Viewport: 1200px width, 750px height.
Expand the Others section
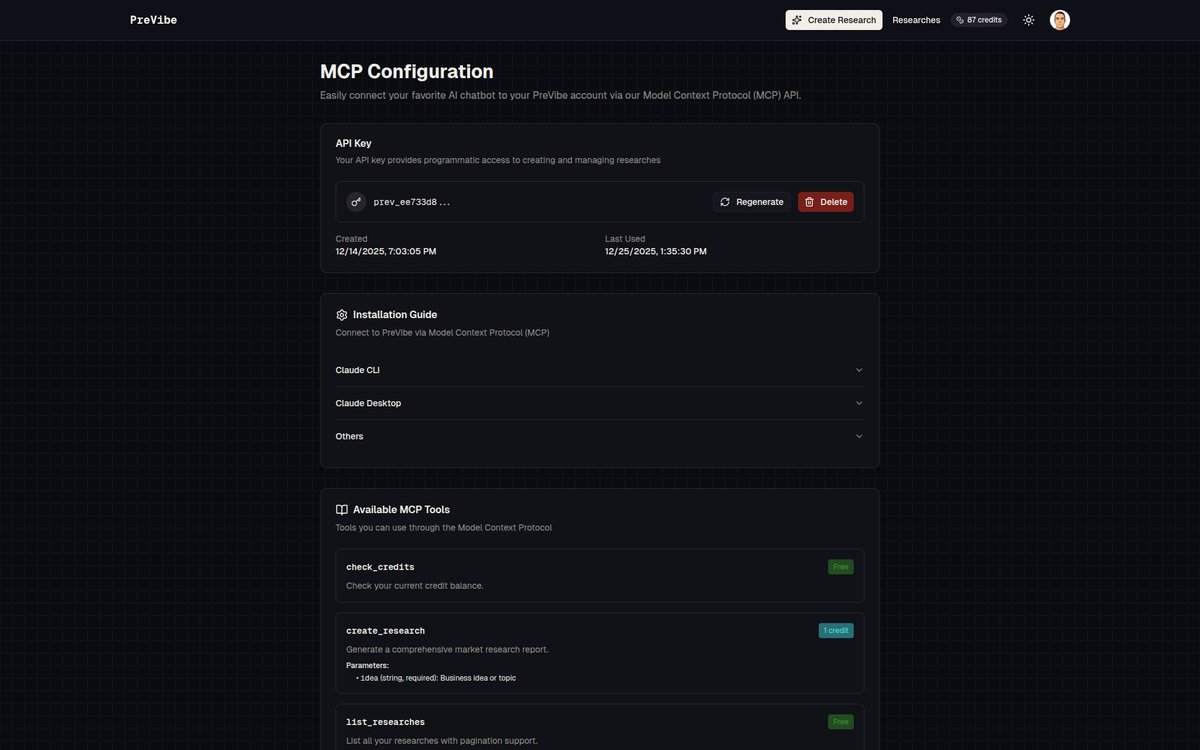coord(600,436)
